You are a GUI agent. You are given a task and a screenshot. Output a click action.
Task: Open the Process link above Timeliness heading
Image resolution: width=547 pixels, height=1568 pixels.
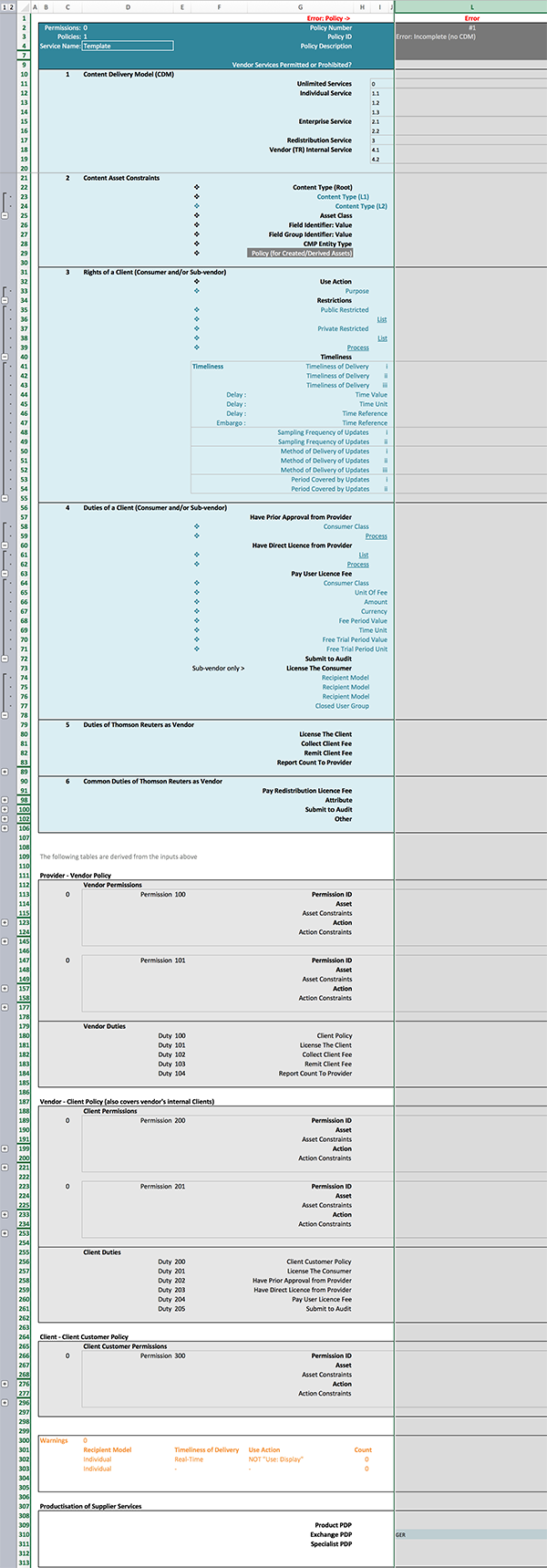[x=358, y=348]
